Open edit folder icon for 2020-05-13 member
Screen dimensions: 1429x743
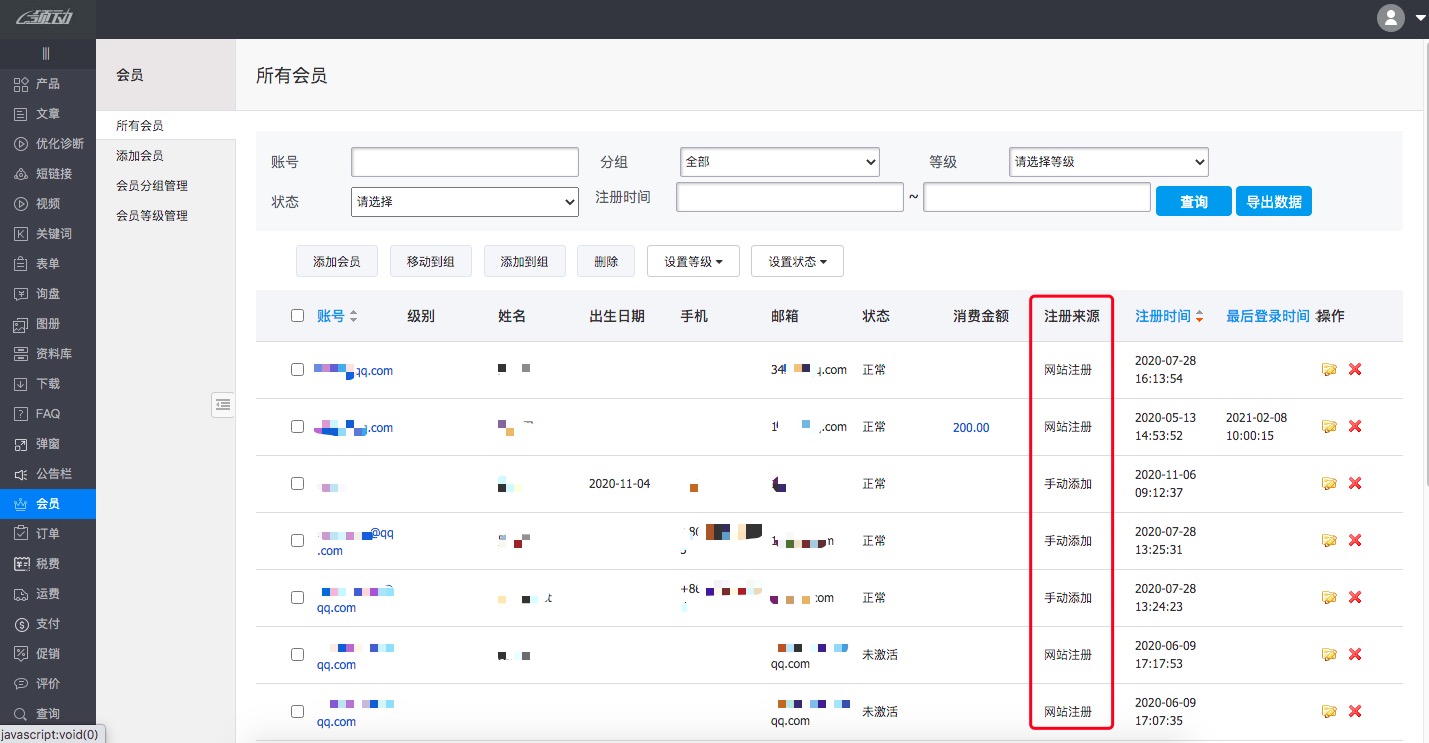pyautogui.click(x=1329, y=426)
